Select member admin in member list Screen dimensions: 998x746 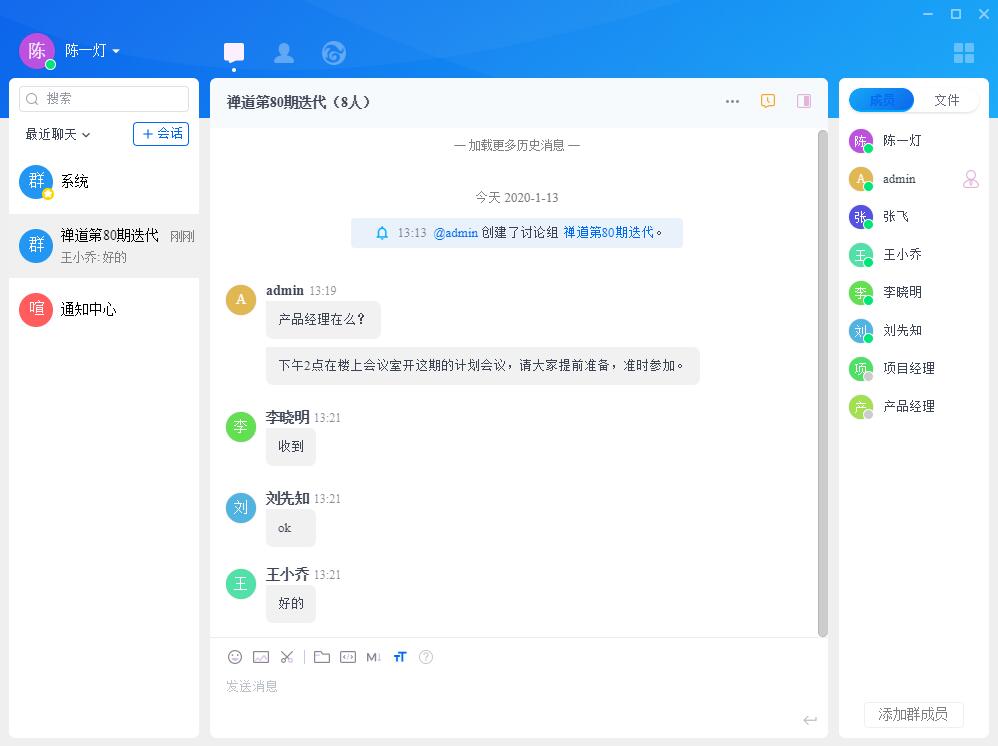click(x=913, y=179)
